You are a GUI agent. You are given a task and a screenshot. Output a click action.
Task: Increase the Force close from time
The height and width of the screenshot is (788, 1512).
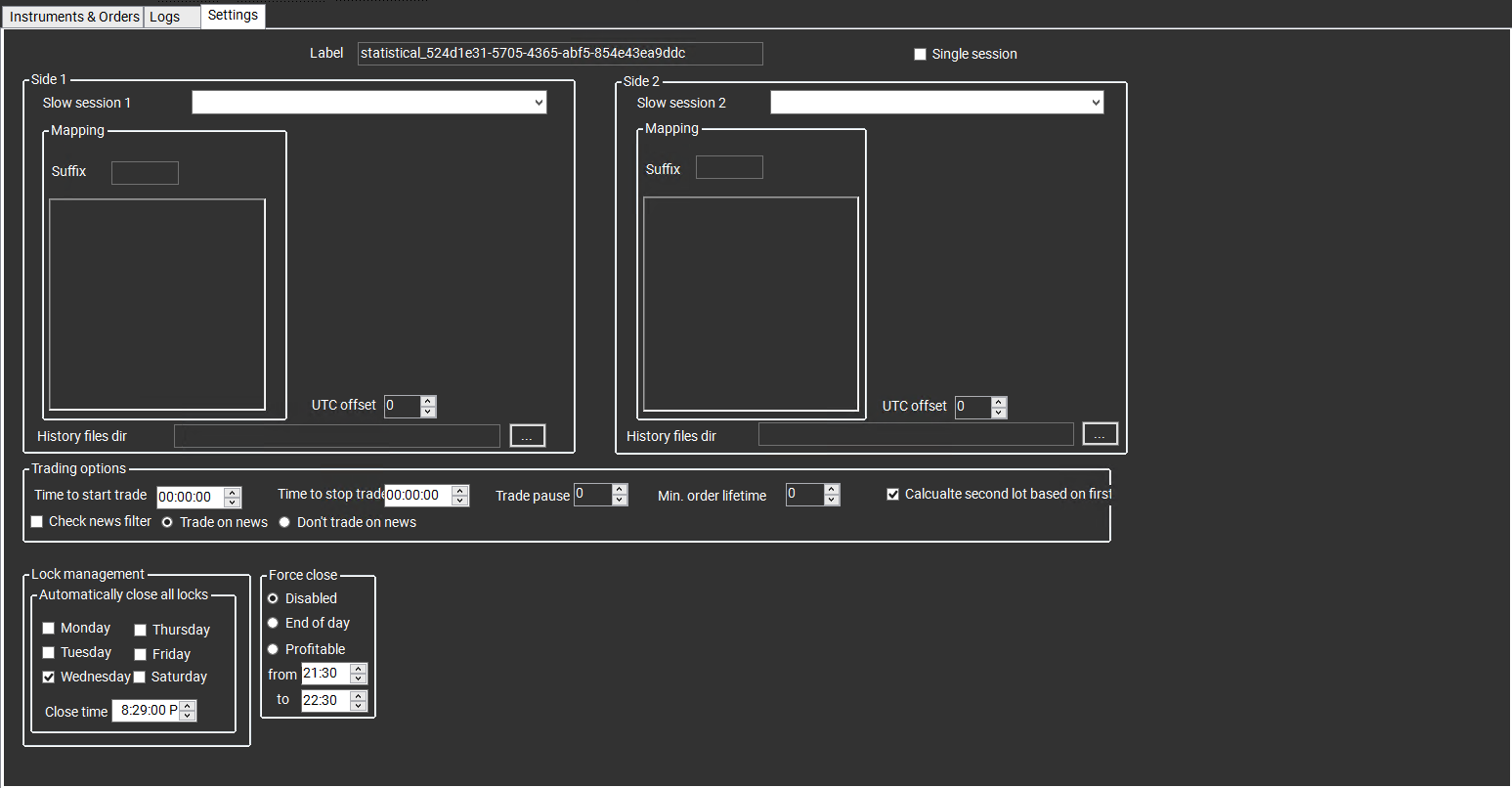click(358, 669)
